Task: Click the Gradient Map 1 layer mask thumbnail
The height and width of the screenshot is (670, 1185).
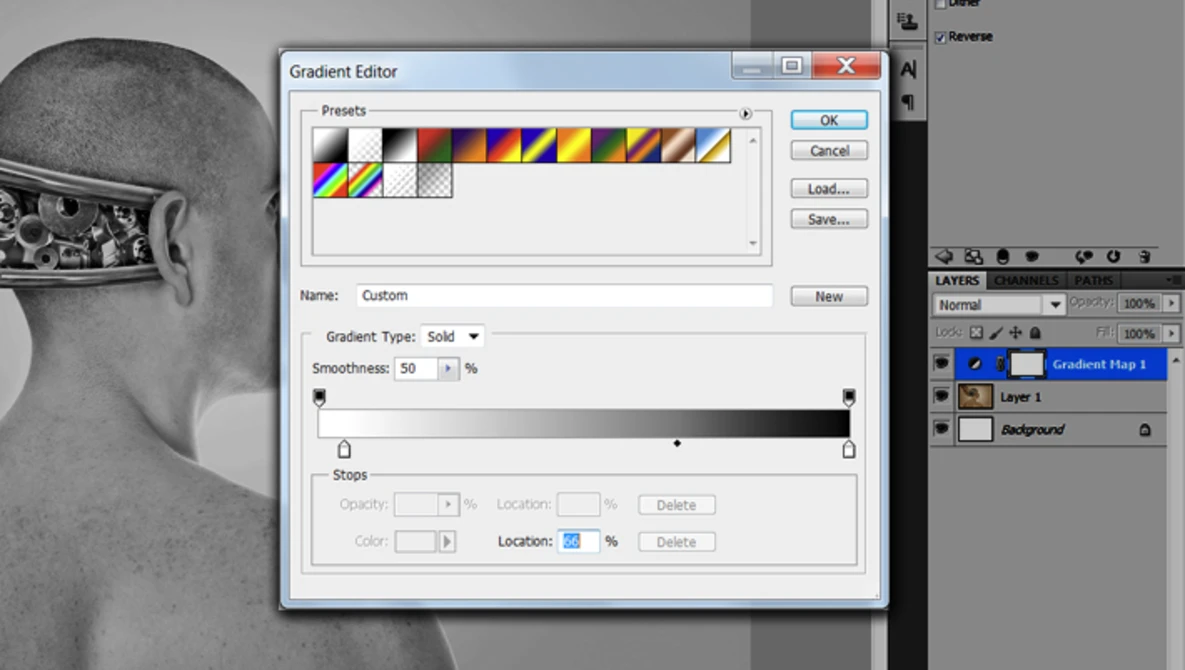Action: 1027,364
